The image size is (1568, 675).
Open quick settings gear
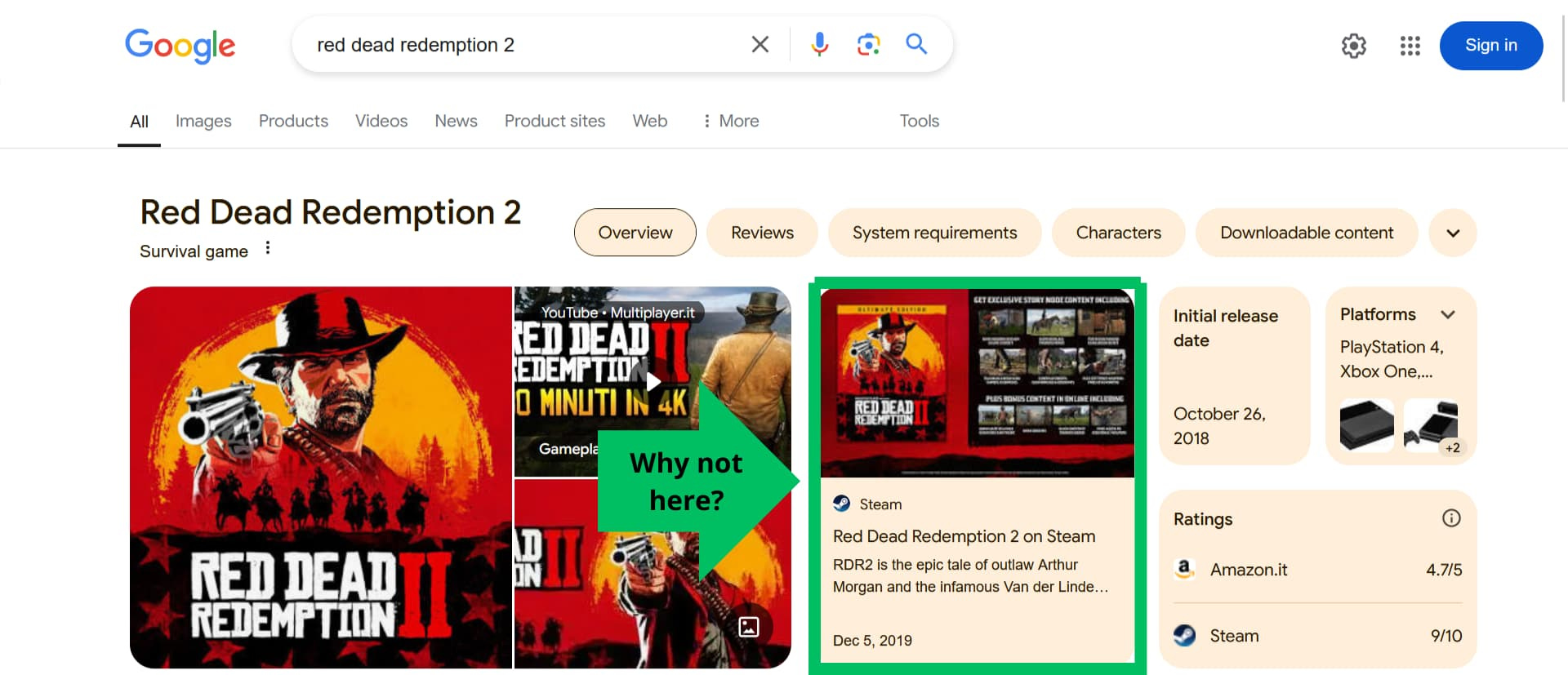click(x=1354, y=46)
